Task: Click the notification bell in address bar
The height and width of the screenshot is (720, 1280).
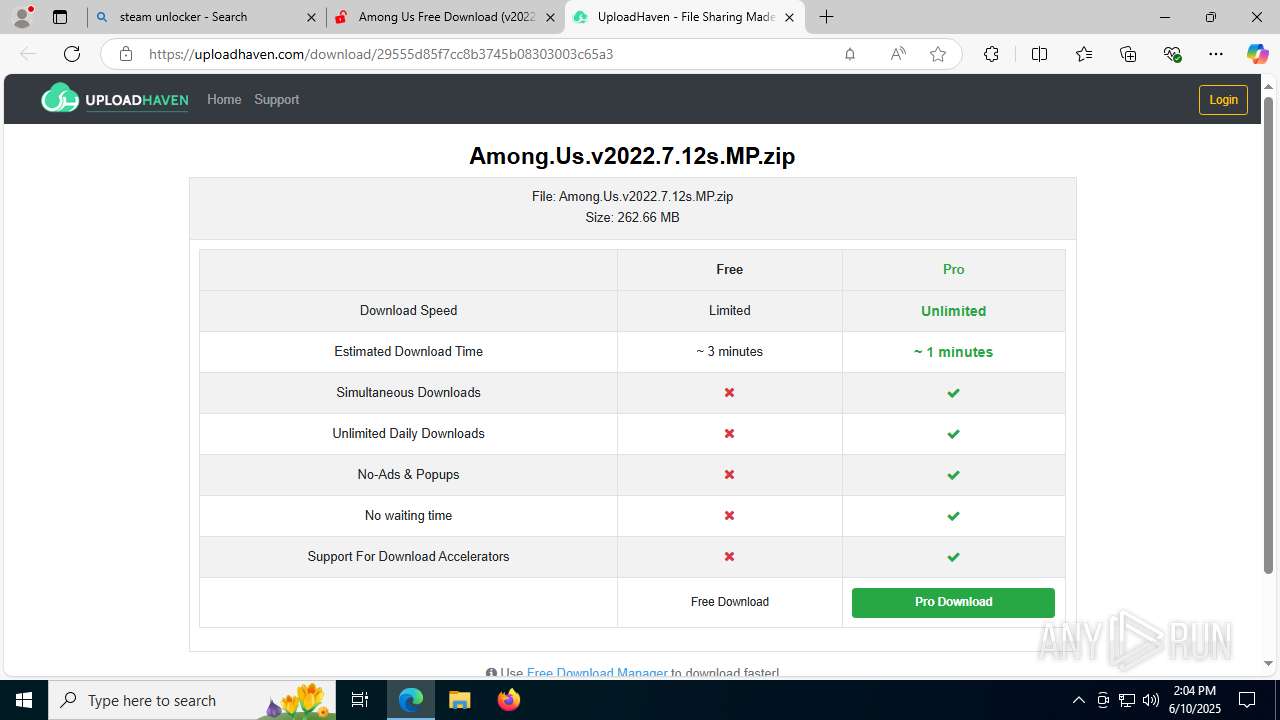Action: [850, 54]
